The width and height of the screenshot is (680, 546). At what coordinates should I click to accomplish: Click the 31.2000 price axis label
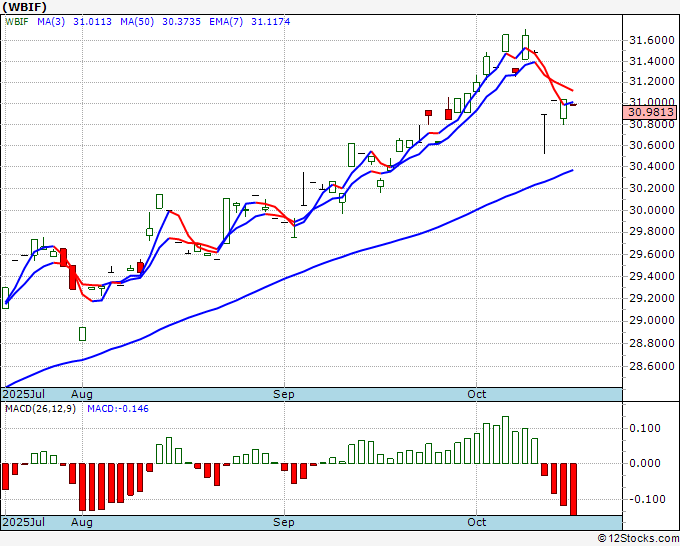pyautogui.click(x=652, y=82)
